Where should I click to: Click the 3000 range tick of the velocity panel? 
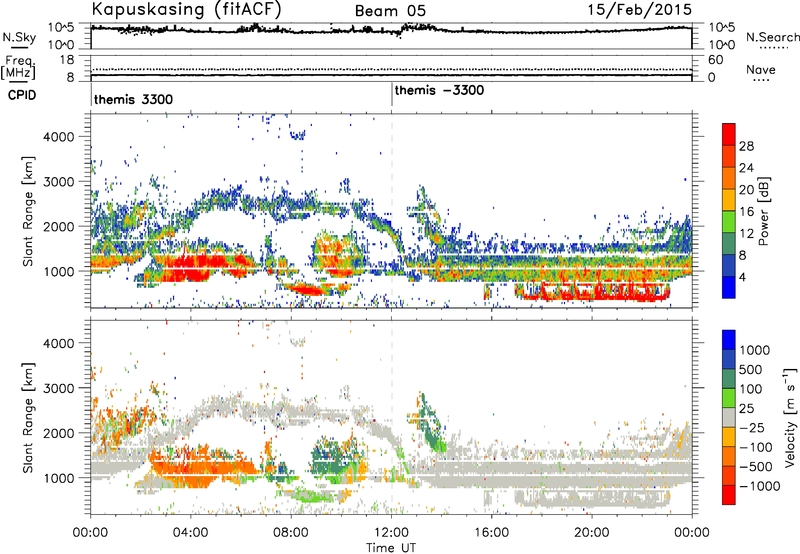pos(59,388)
